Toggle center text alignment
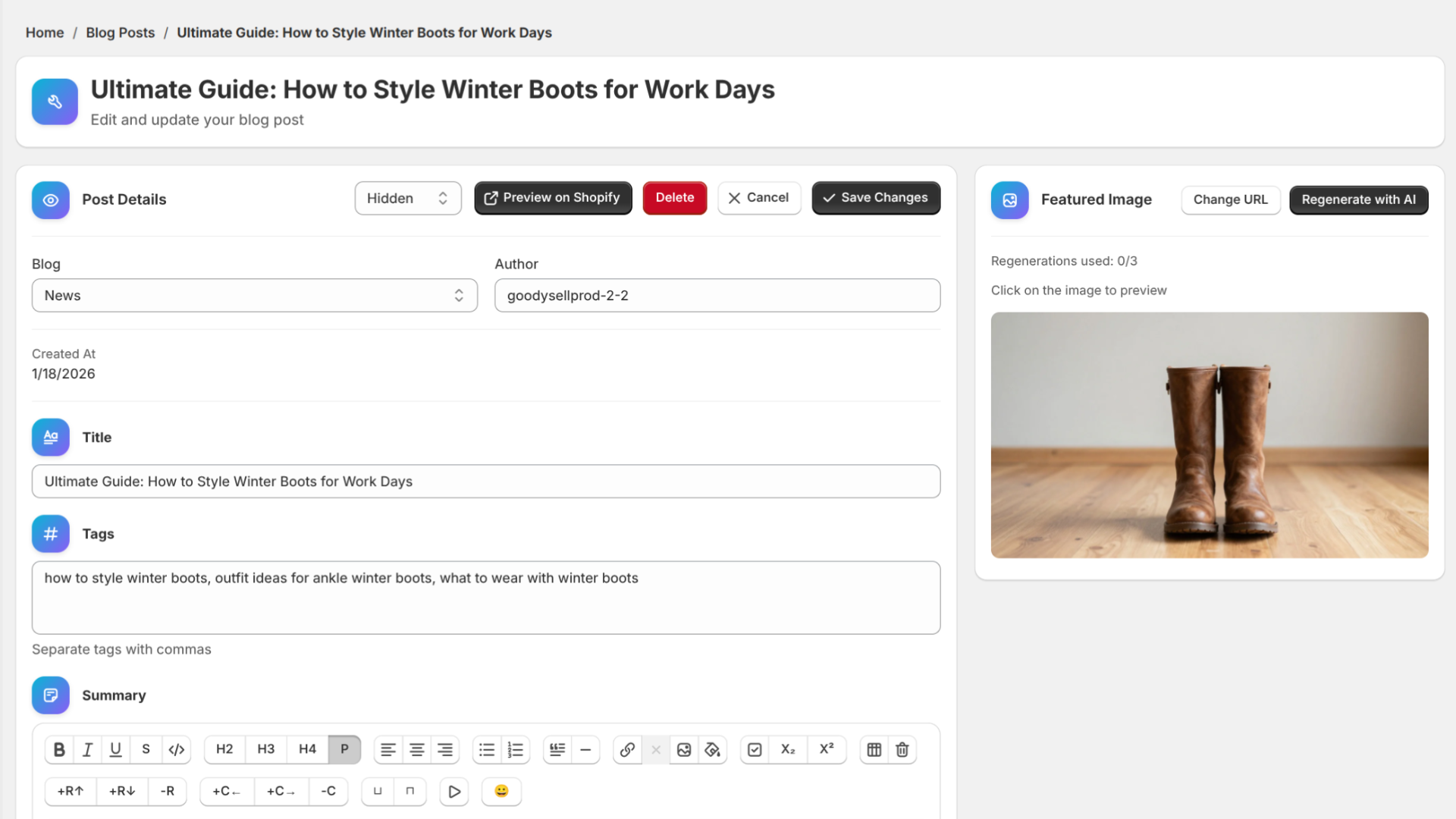This screenshot has width=1456, height=819. (x=416, y=749)
